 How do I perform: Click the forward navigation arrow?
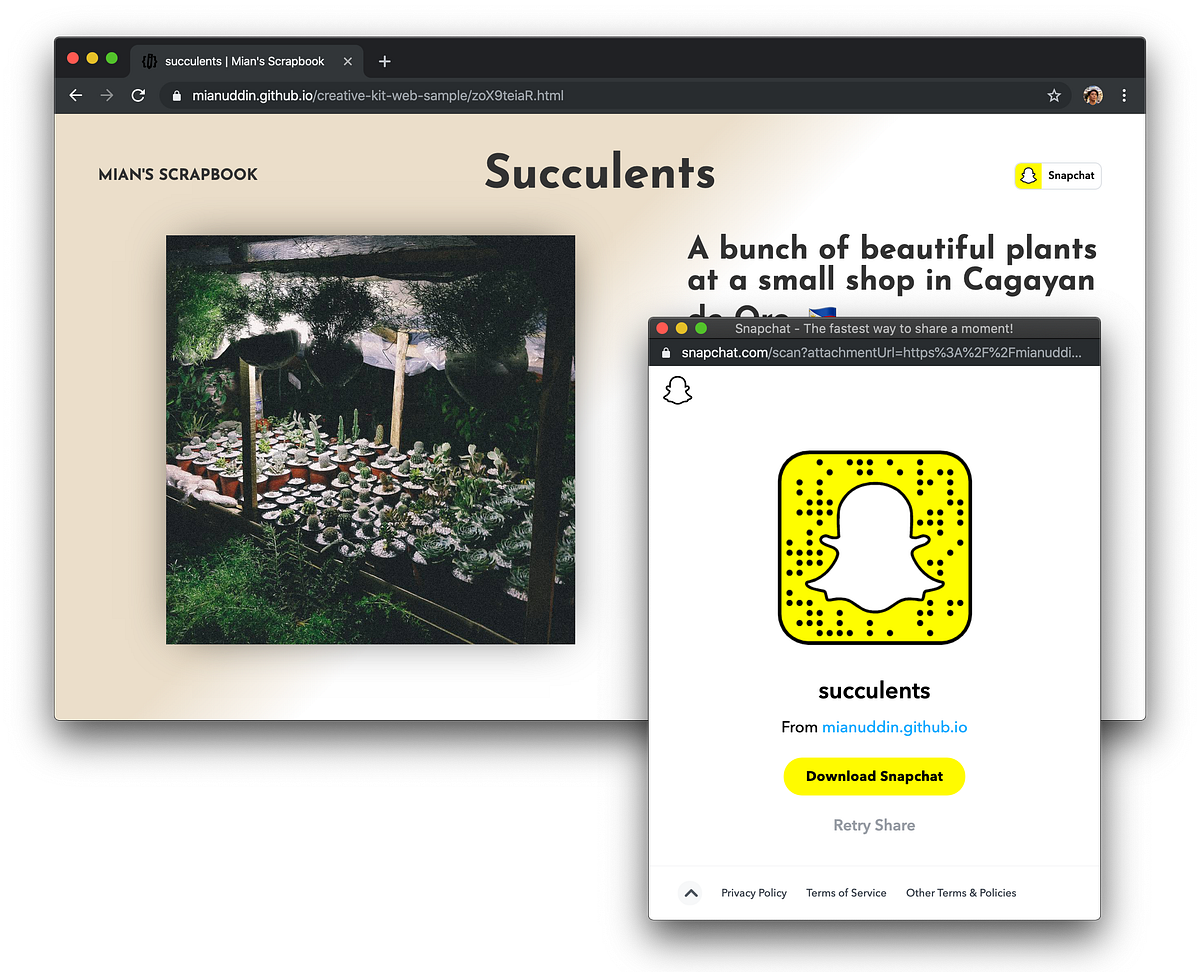click(x=107, y=95)
